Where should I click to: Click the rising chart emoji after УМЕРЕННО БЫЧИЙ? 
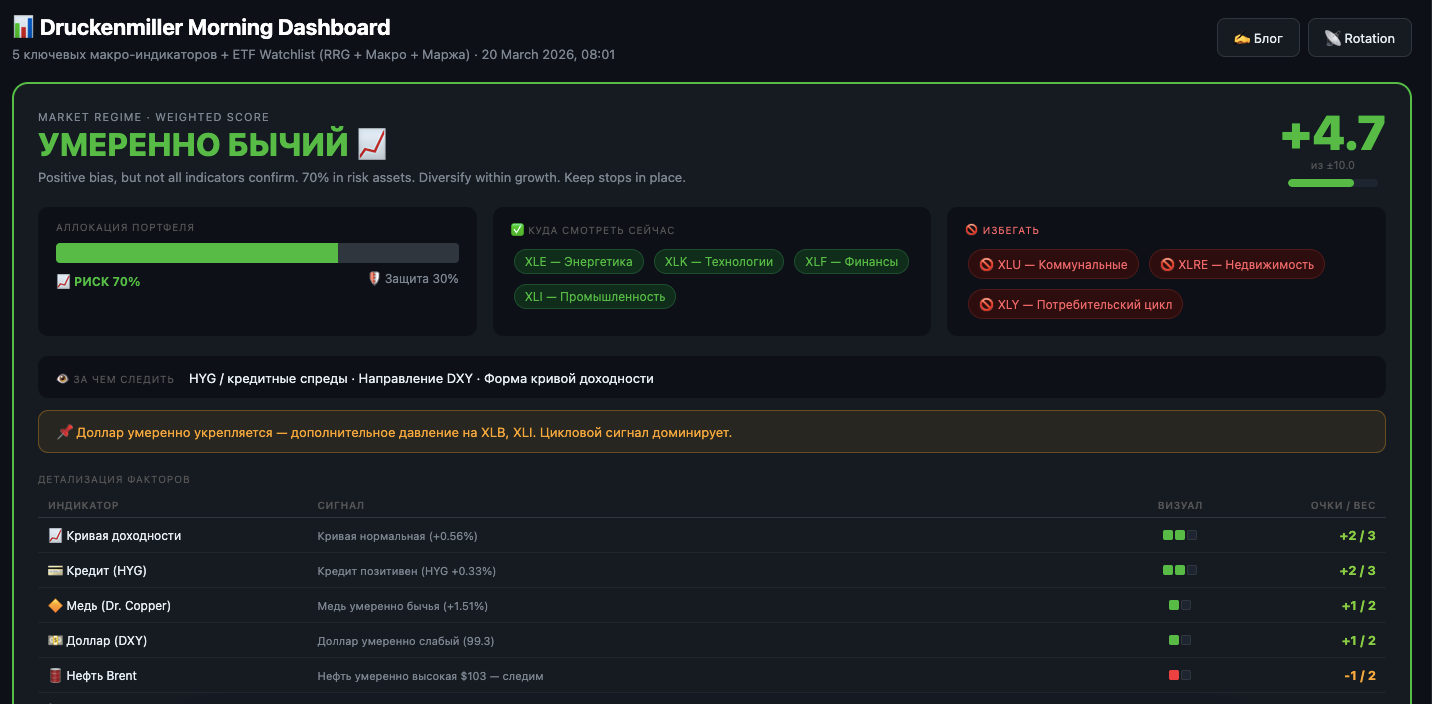coord(372,145)
